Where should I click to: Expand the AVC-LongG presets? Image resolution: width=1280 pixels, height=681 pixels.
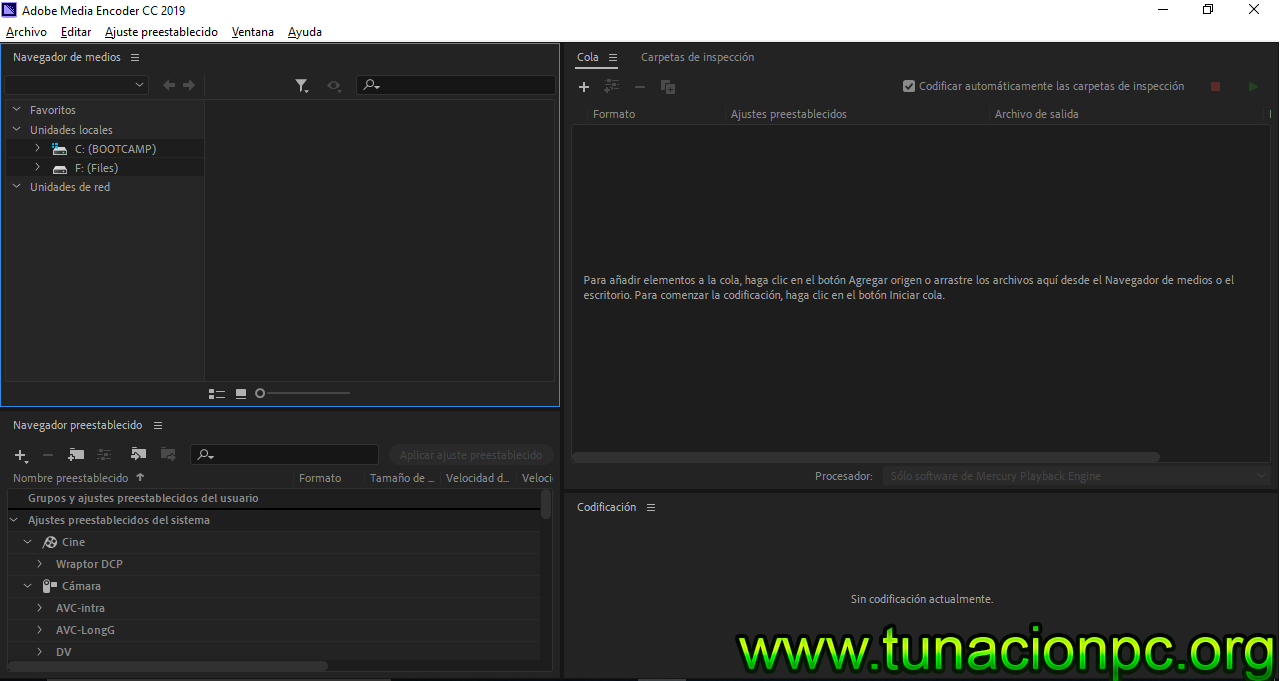(x=40, y=630)
